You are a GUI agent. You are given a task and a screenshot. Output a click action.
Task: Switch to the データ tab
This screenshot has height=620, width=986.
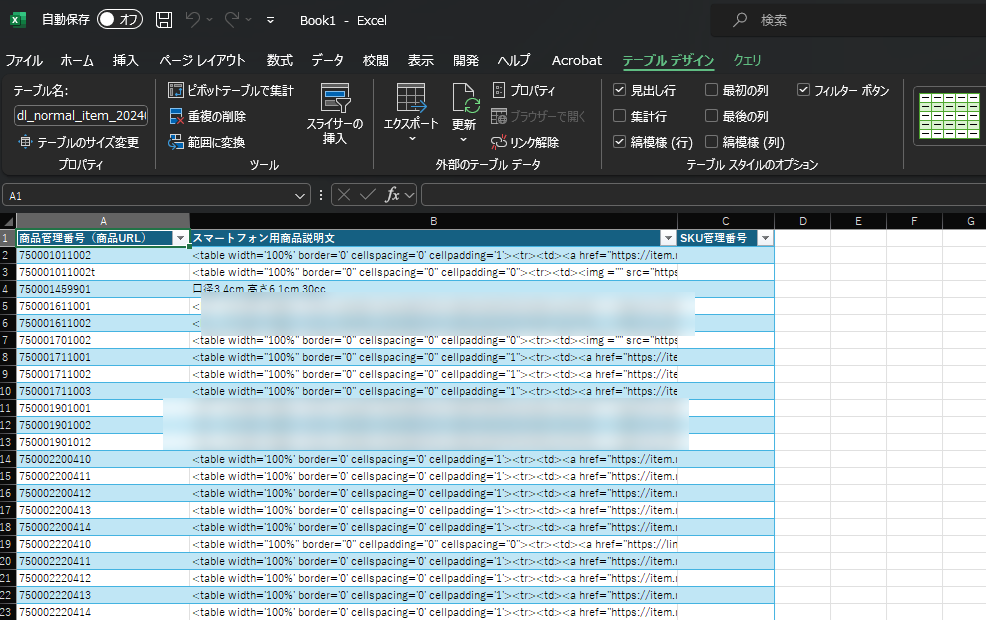coord(328,60)
